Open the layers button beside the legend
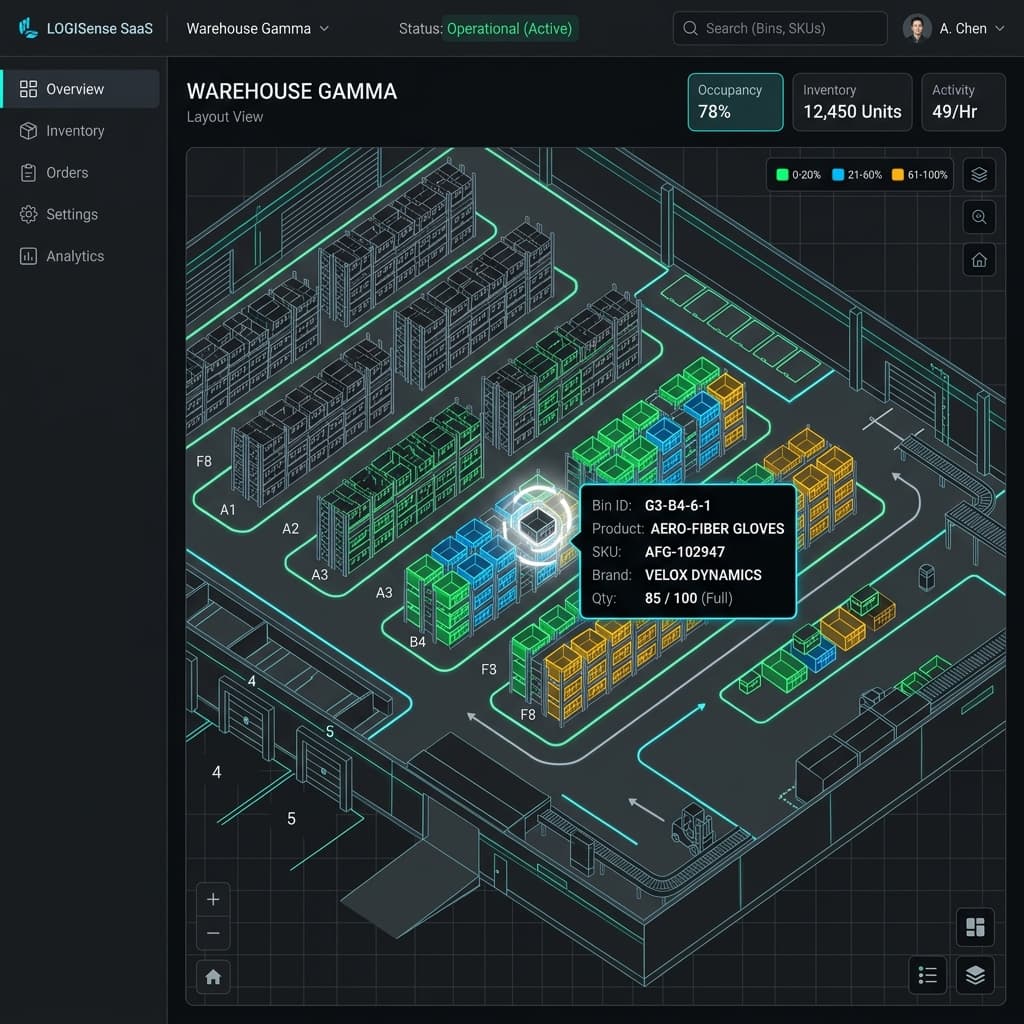 [x=979, y=174]
